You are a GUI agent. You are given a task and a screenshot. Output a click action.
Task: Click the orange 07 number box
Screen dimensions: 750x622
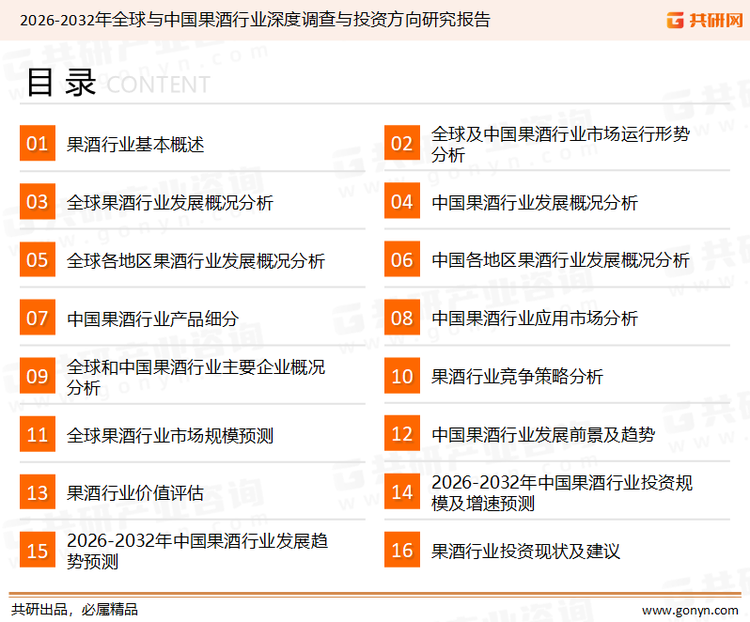point(37,318)
